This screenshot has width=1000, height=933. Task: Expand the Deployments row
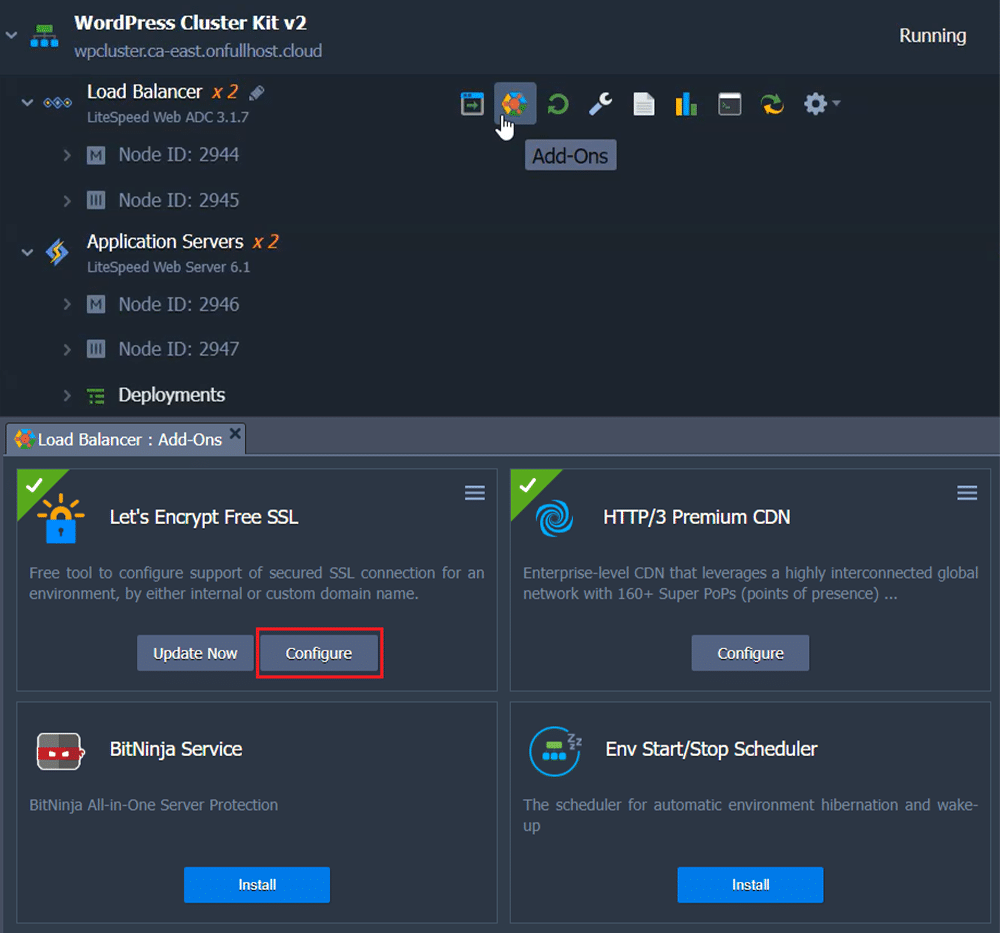pos(67,395)
